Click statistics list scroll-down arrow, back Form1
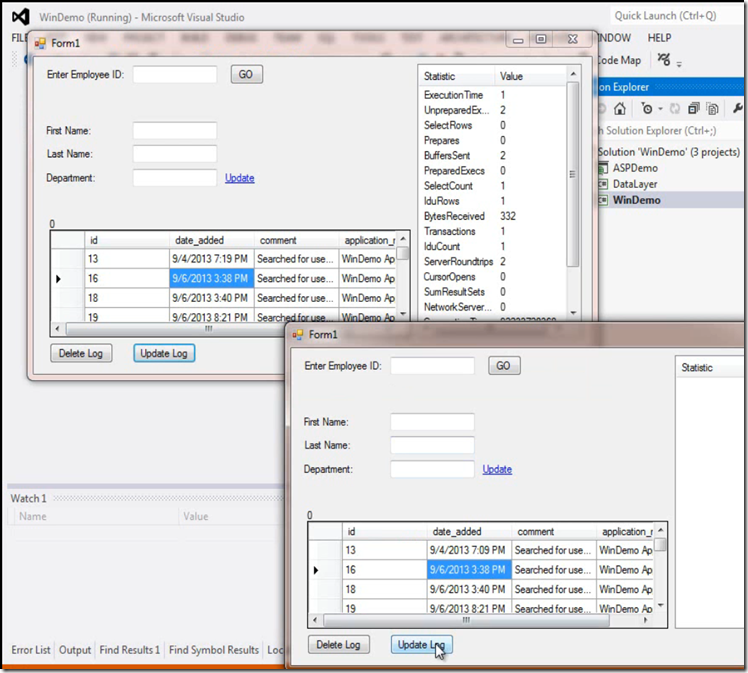Image resolution: width=748 pixels, height=673 pixels. click(573, 313)
